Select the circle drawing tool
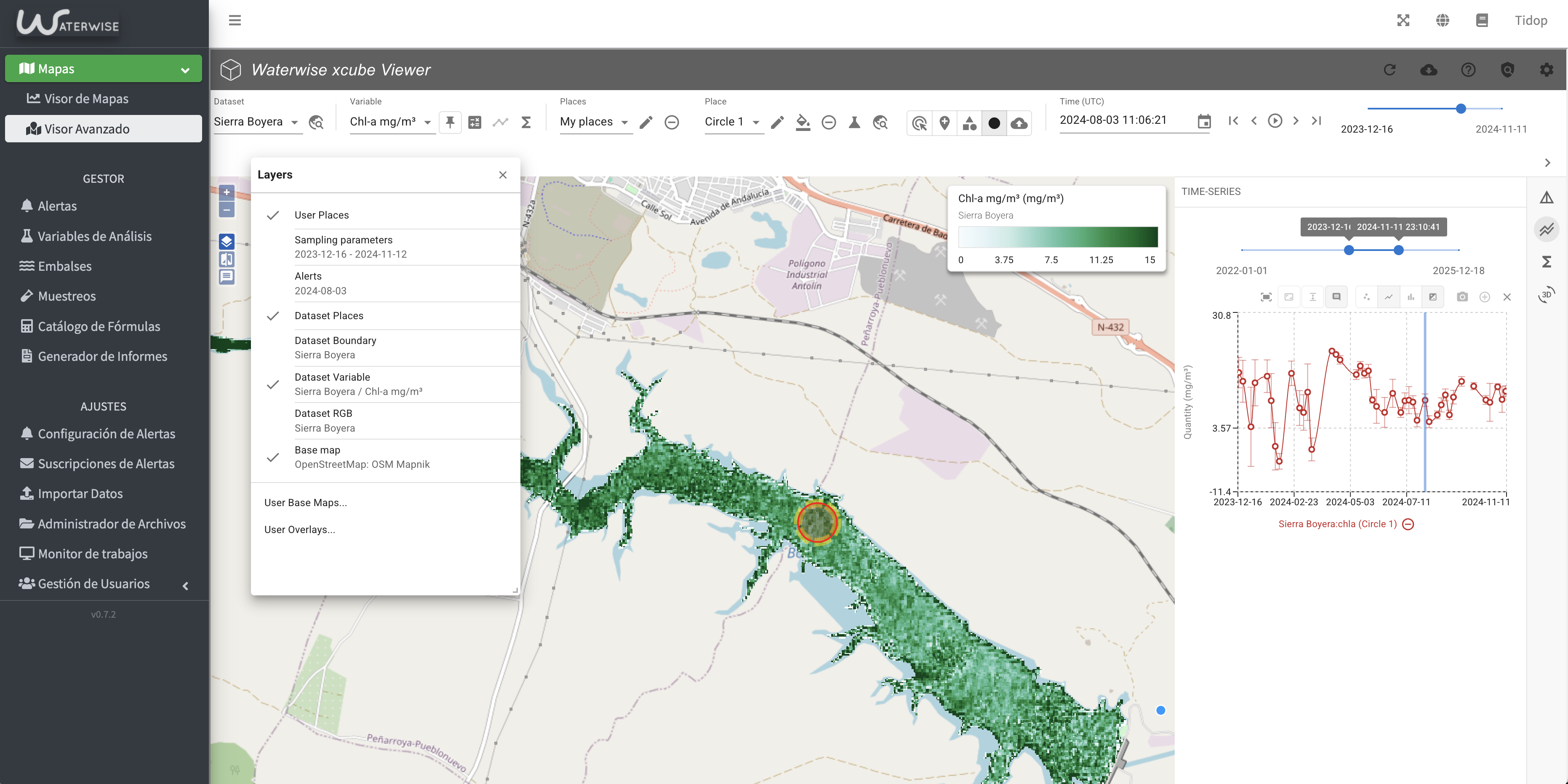The height and width of the screenshot is (784, 1568). 994,123
